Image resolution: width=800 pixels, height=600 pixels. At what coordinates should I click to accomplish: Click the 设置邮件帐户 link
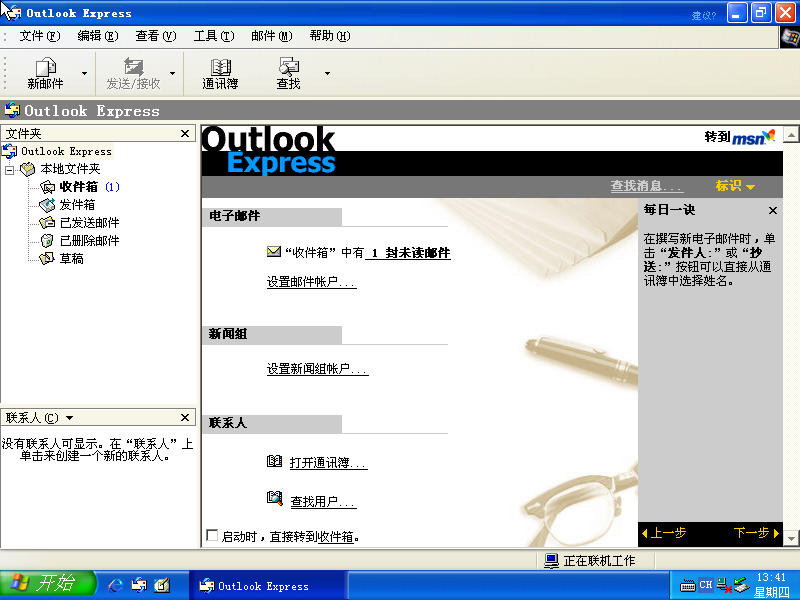[311, 282]
